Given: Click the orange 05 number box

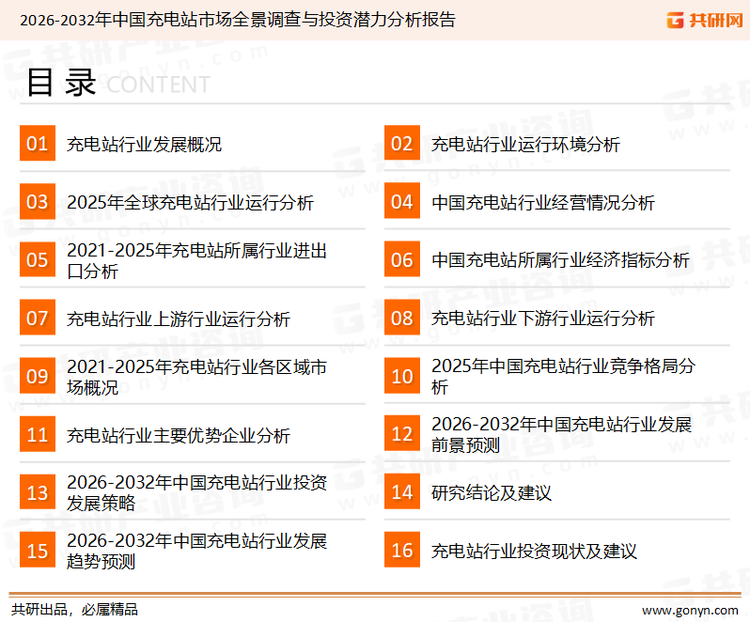Looking at the screenshot, I should [x=37, y=259].
